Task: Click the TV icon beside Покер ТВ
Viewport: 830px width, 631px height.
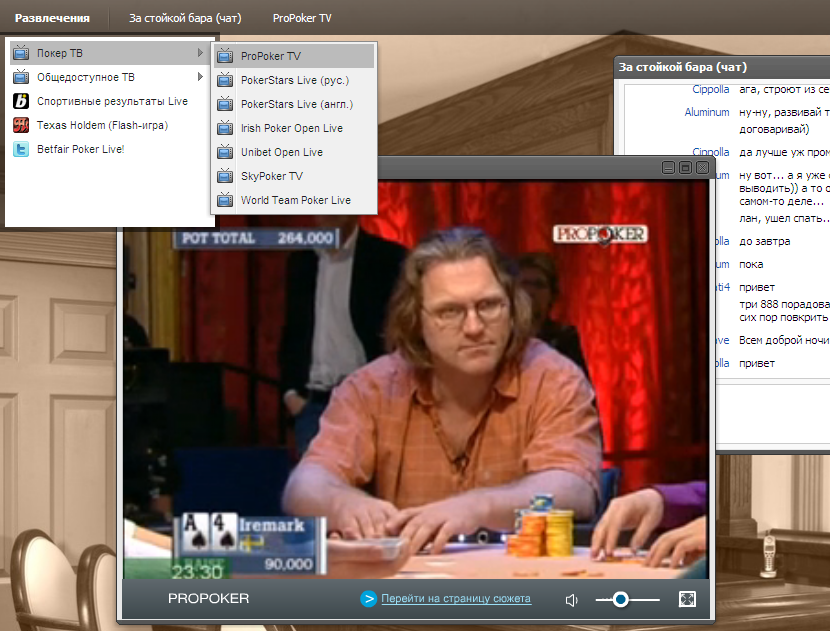Action: 21,53
